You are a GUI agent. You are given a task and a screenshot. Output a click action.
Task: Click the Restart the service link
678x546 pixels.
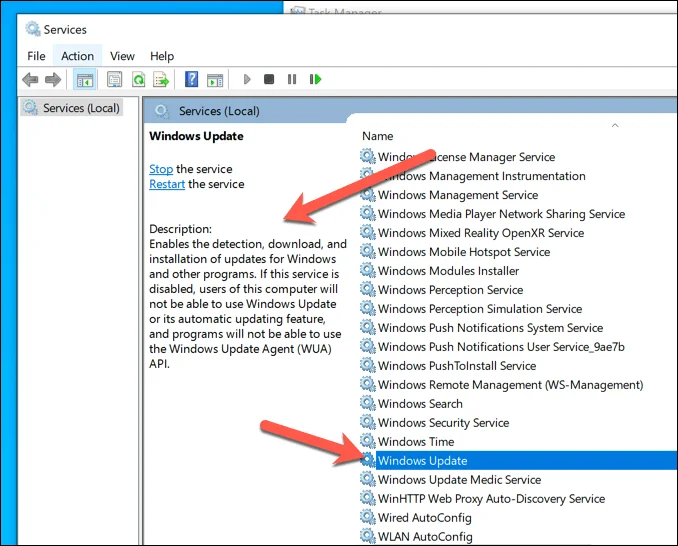coord(167,184)
